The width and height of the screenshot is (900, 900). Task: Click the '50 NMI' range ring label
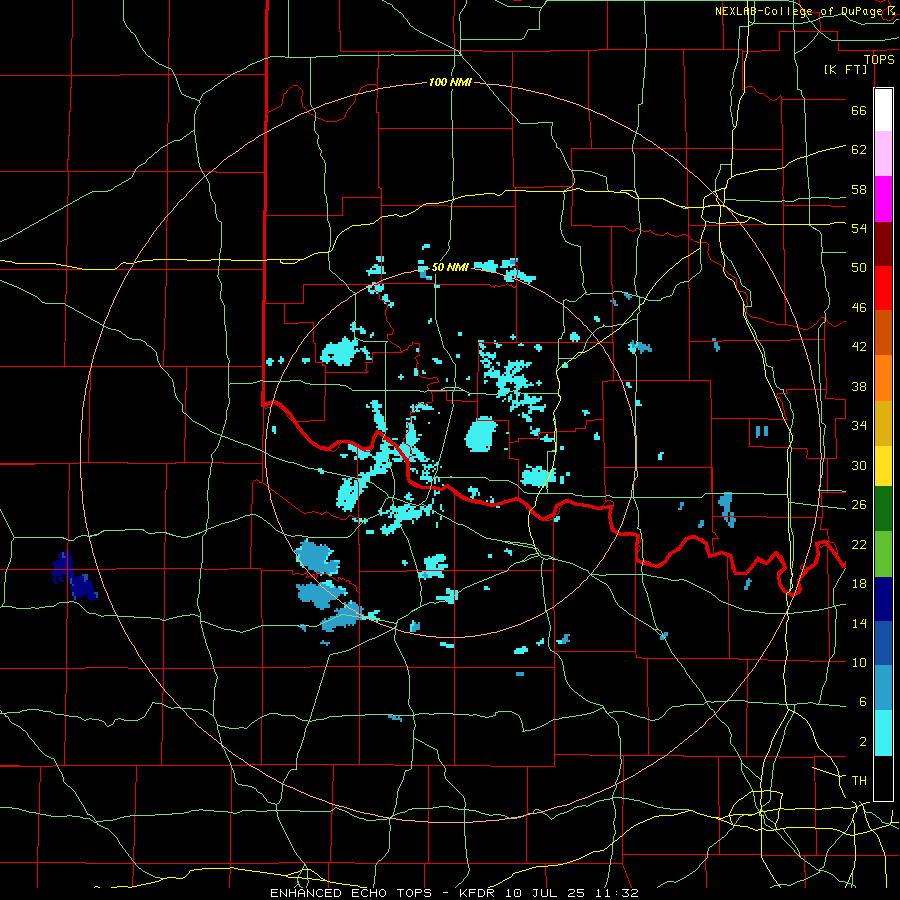click(450, 267)
